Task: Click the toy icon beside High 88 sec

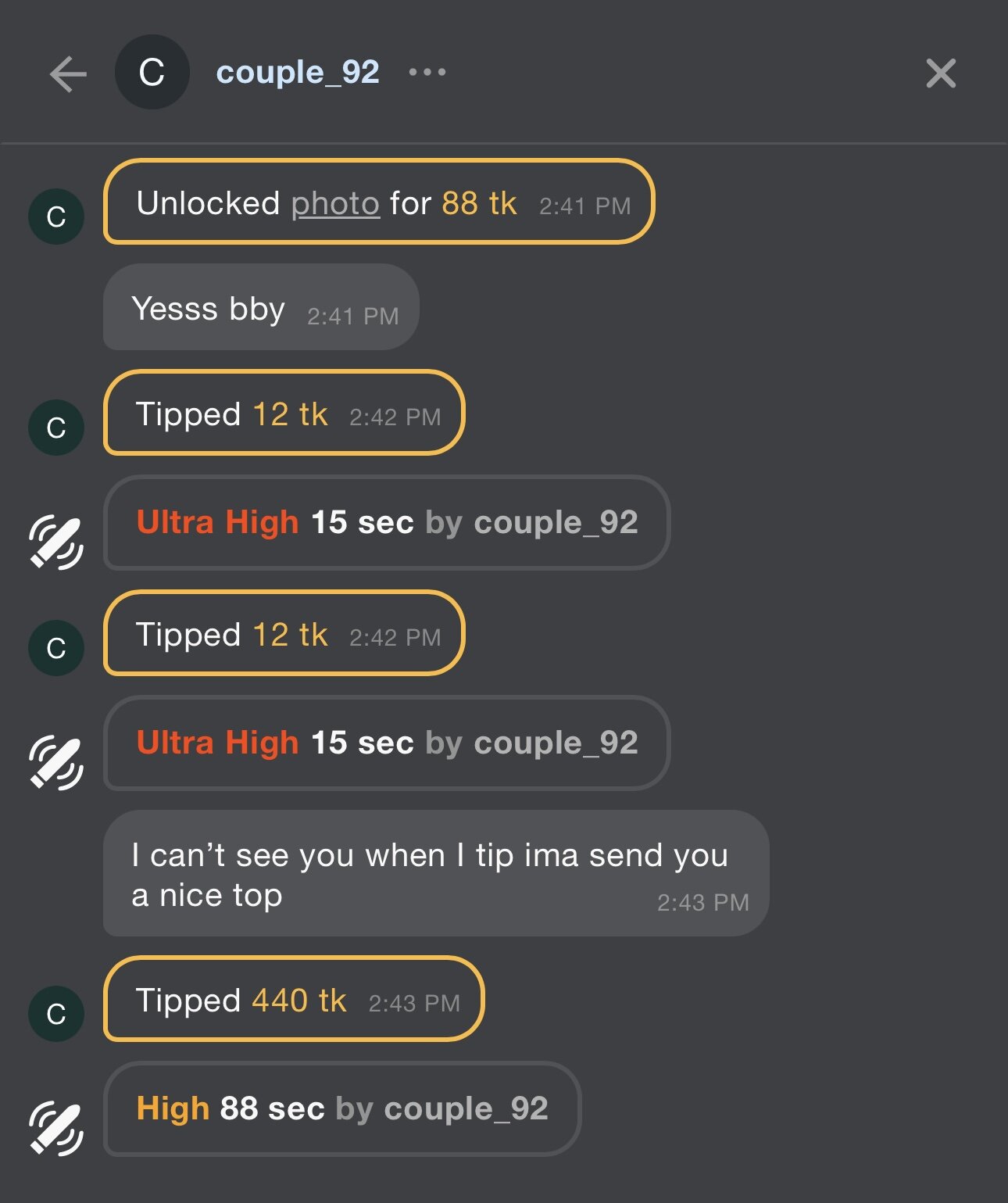Action: pos(56,1128)
